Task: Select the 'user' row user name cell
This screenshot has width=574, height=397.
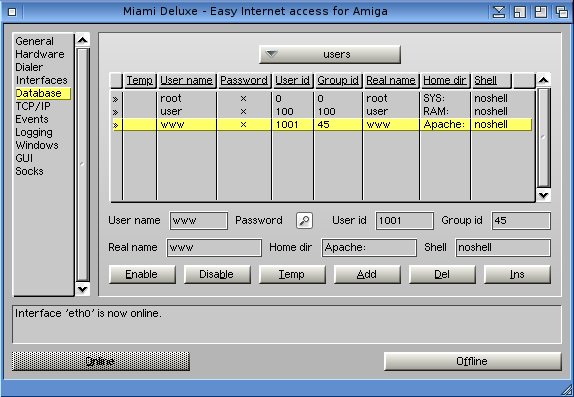Action: tap(171, 111)
